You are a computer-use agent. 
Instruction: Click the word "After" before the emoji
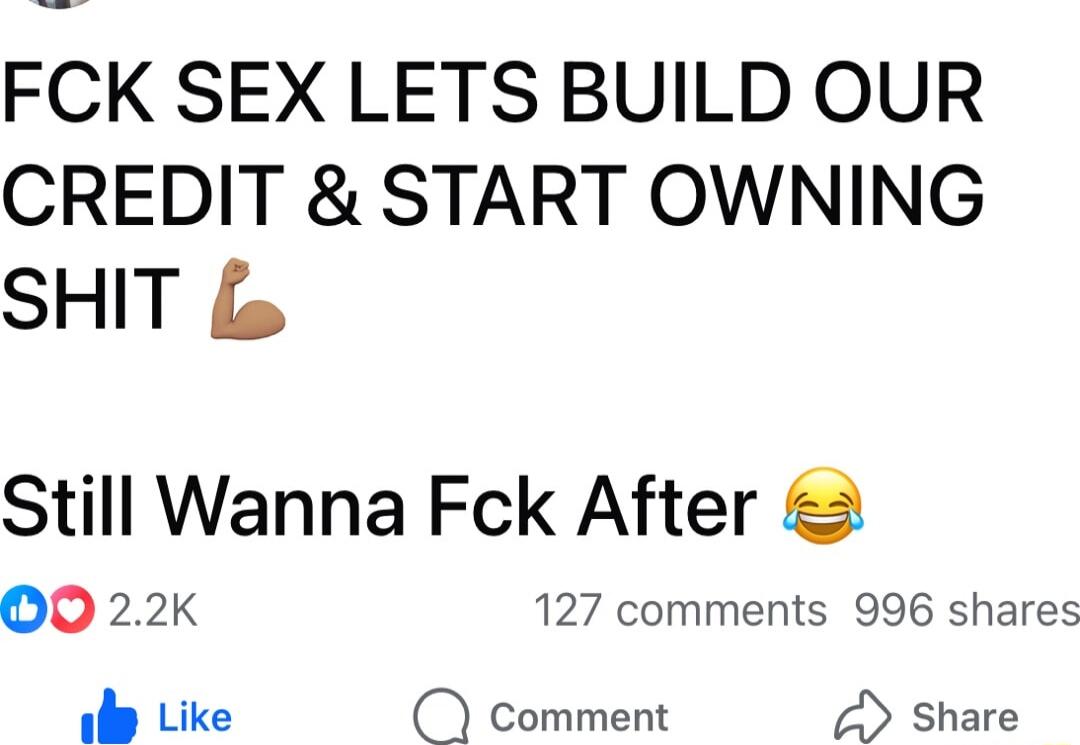coord(667,506)
